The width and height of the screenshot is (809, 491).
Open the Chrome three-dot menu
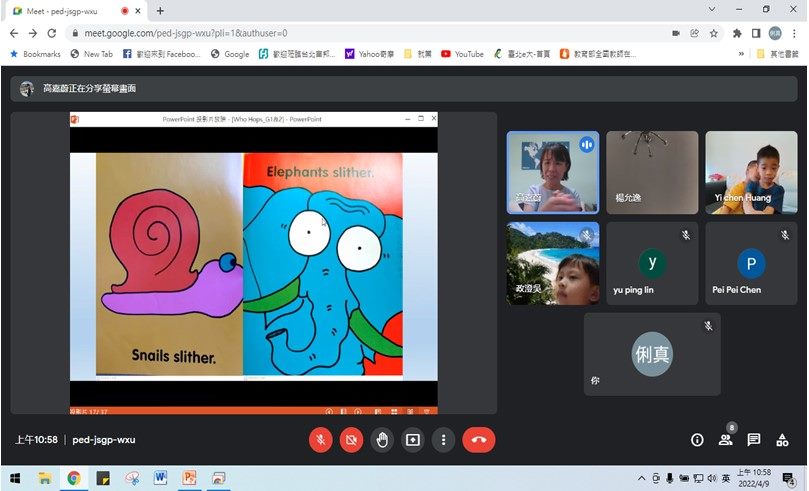pyautogui.click(x=794, y=32)
